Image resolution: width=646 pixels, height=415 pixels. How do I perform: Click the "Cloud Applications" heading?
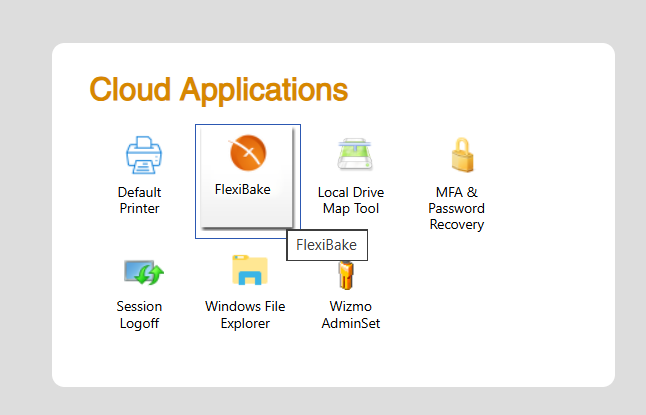219,90
